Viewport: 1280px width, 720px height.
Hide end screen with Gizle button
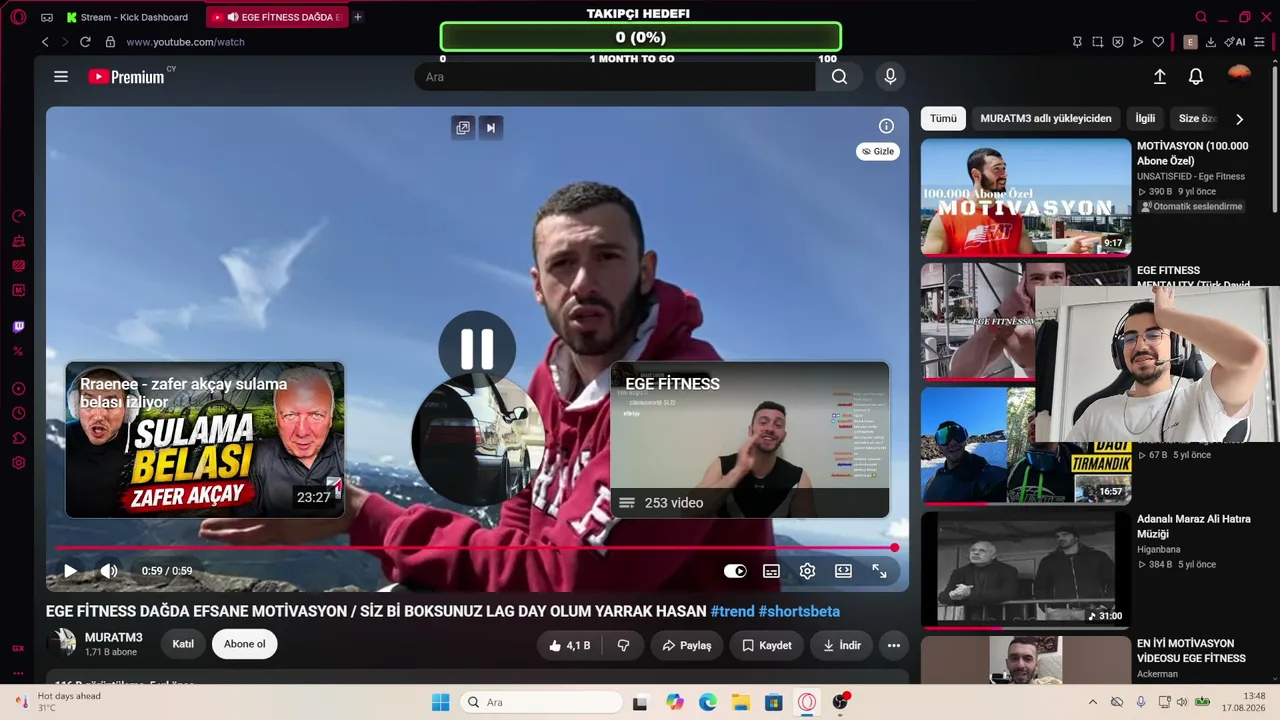(878, 152)
